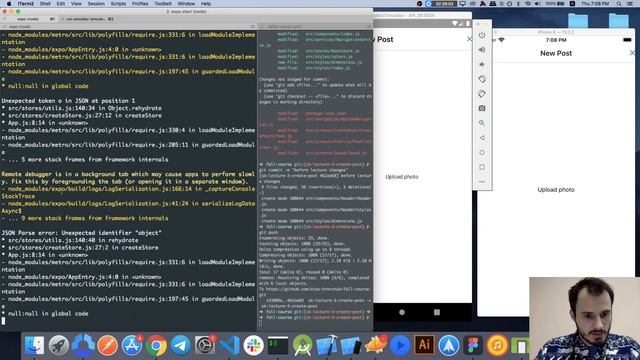Open the orange music app in the dock

(497, 345)
